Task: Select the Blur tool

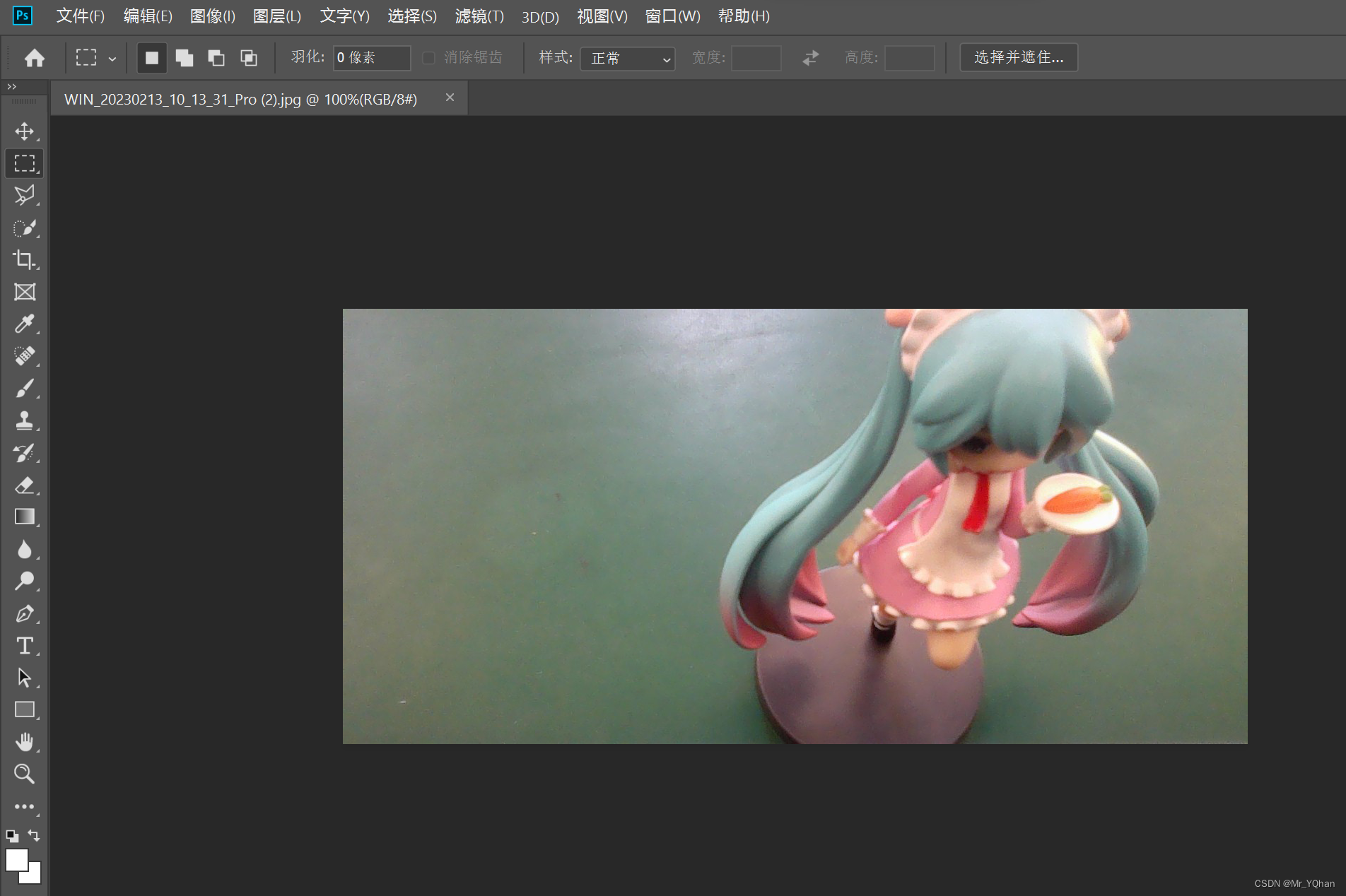Action: pyautogui.click(x=25, y=549)
